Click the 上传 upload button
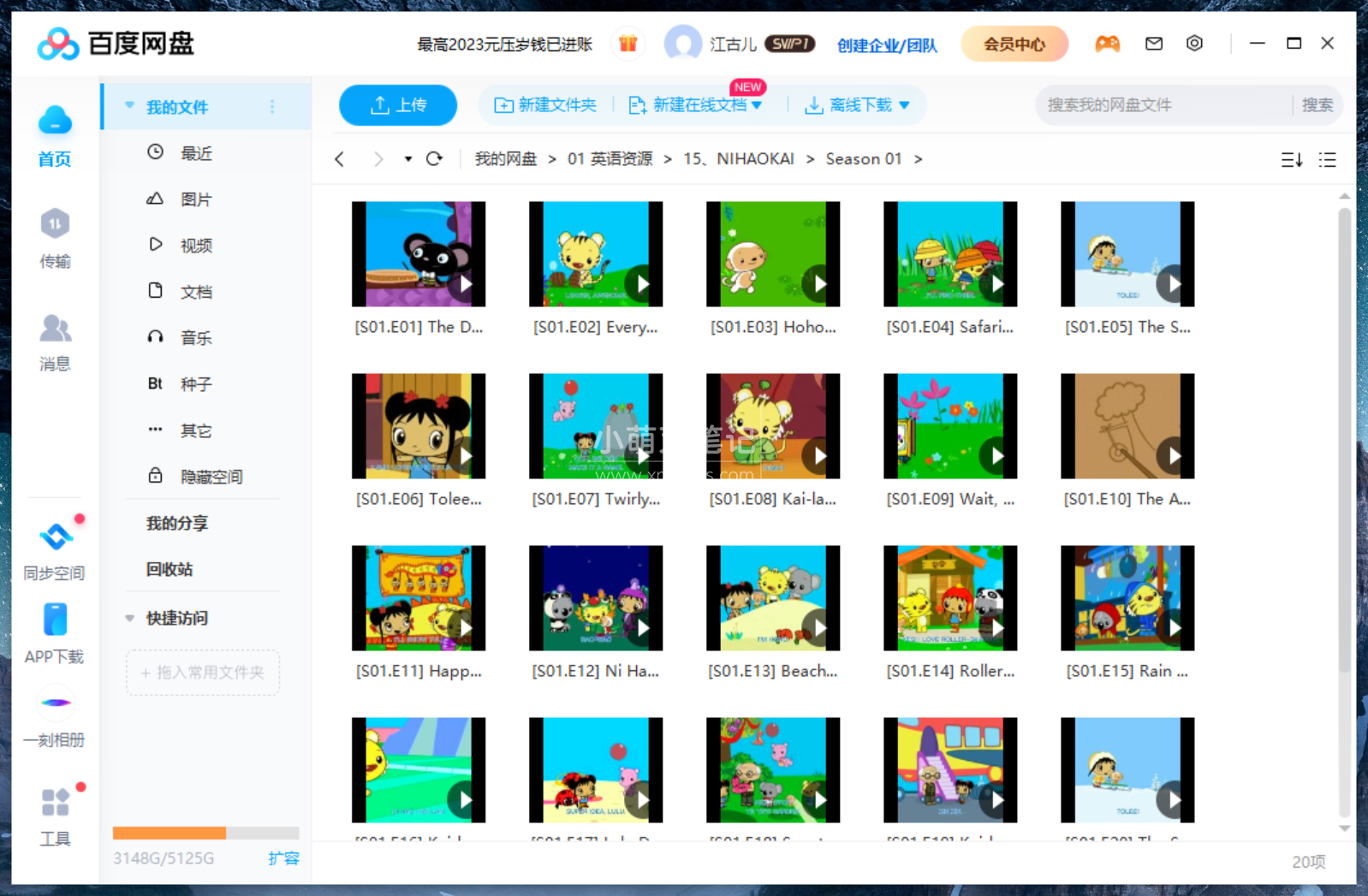This screenshot has width=1368, height=896. coord(398,105)
